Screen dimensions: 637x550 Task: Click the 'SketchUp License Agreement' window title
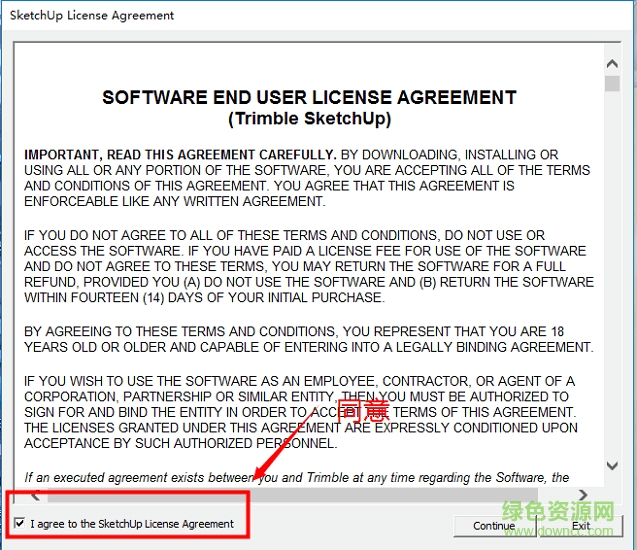(x=92, y=15)
